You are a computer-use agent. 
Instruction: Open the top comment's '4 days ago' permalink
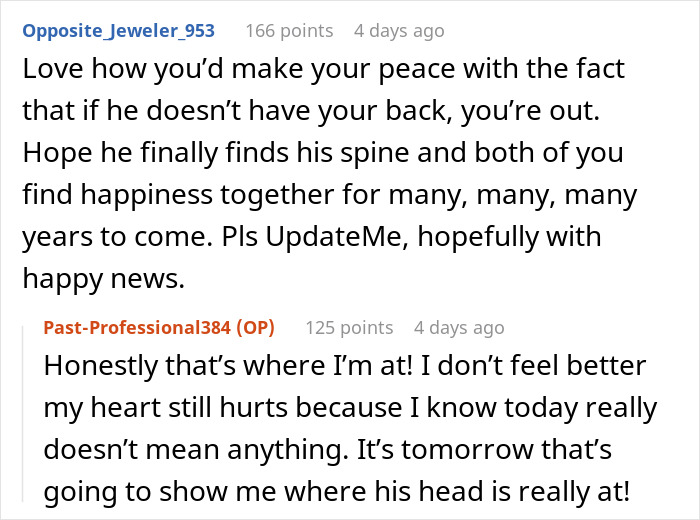coord(399,31)
